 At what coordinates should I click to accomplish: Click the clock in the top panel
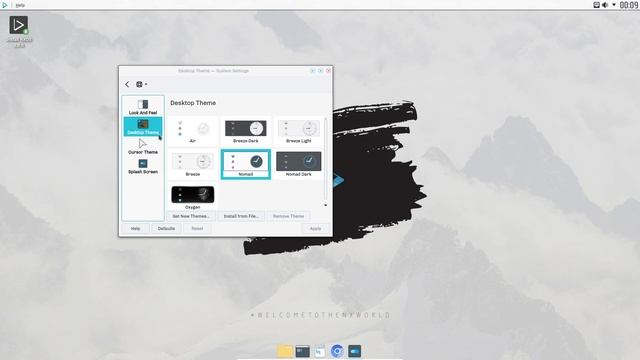pos(629,5)
